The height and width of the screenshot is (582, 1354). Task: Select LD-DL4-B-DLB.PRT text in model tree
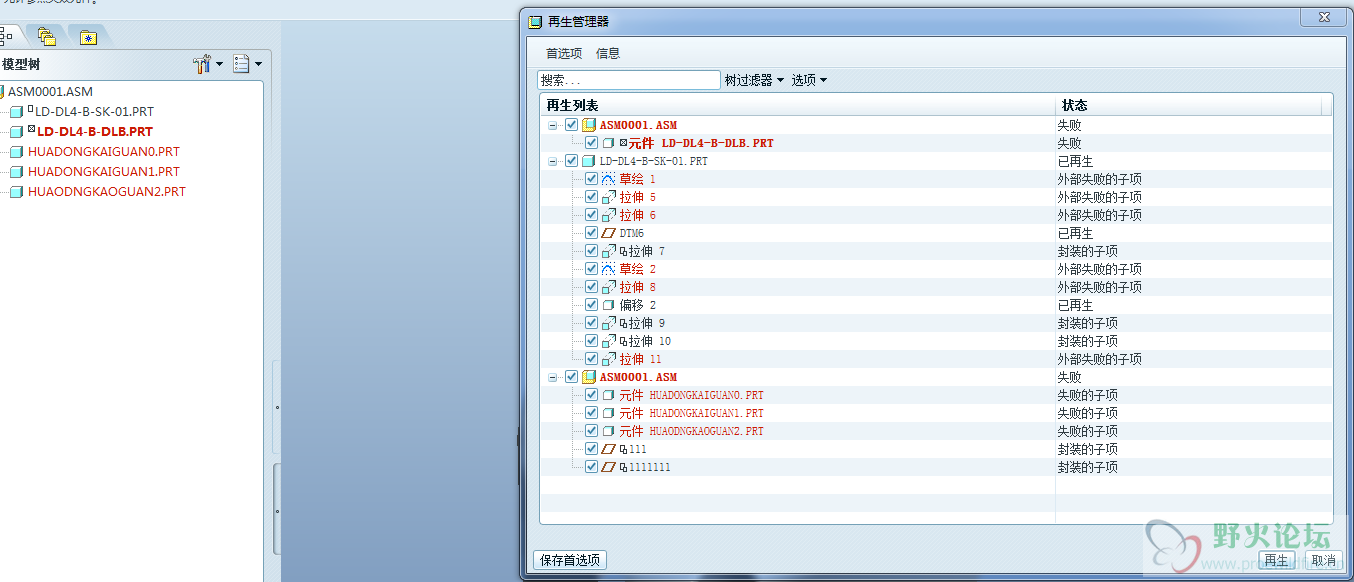pyautogui.click(x=95, y=132)
